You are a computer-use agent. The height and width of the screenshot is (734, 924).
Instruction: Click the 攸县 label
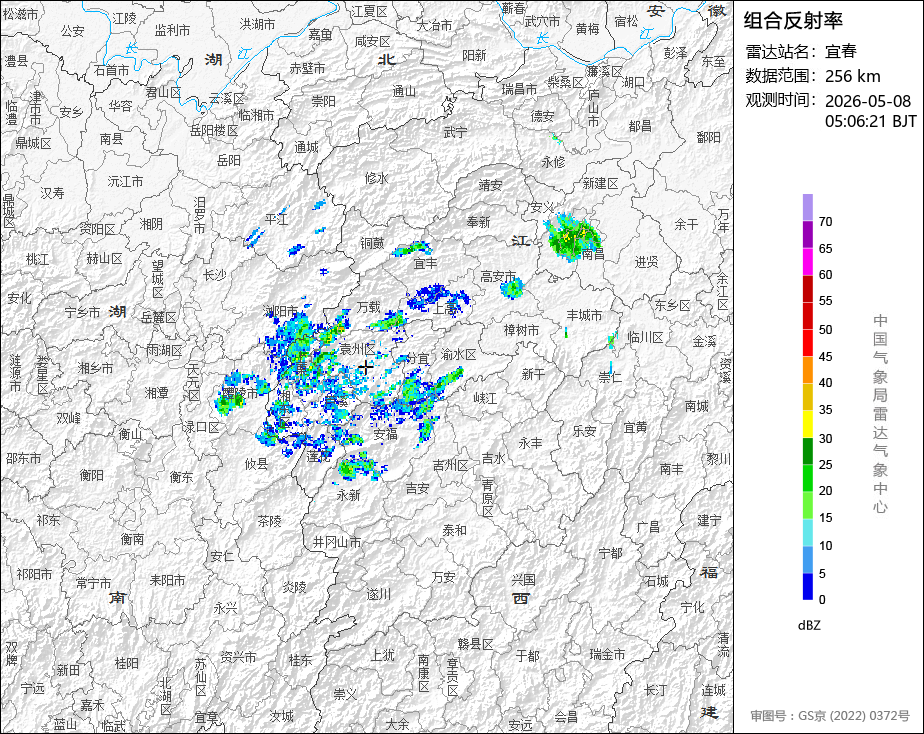257,464
